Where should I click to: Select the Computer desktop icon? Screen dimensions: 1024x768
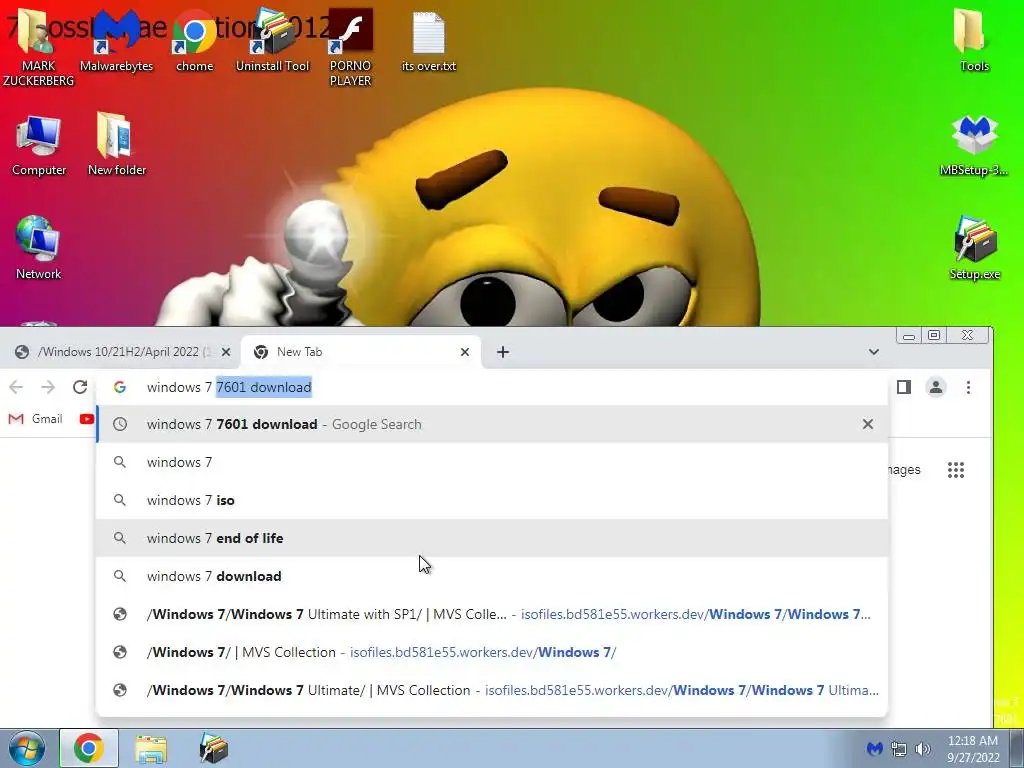tap(39, 145)
